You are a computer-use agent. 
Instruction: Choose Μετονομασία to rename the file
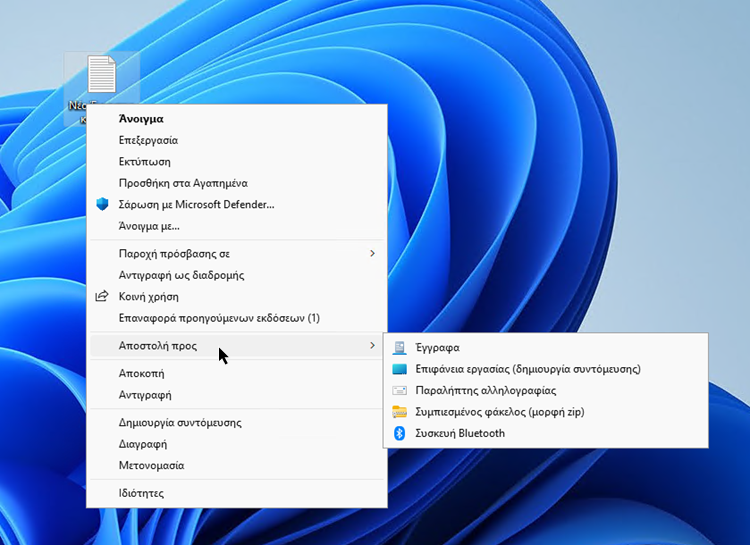click(x=237, y=465)
